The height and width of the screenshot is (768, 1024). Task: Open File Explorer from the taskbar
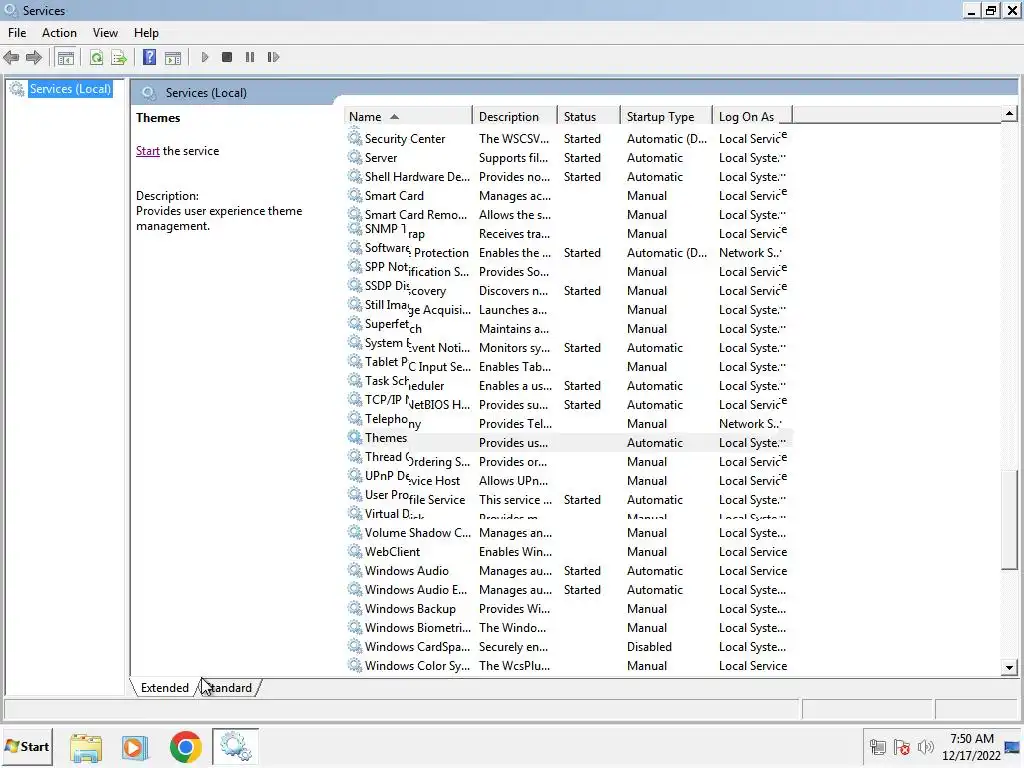click(x=86, y=747)
